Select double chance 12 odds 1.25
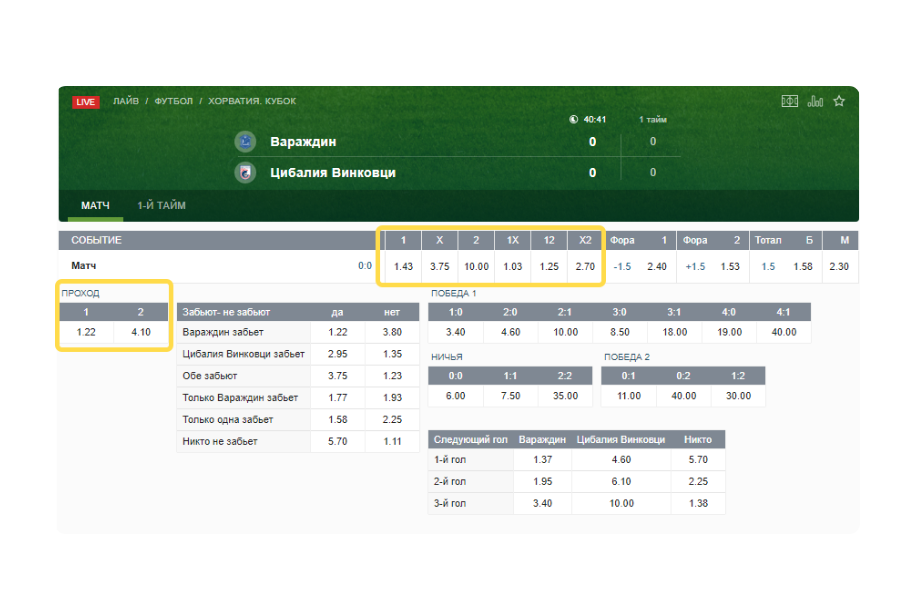Image resolution: width=921 pixels, height=604 pixels. pyautogui.click(x=549, y=267)
